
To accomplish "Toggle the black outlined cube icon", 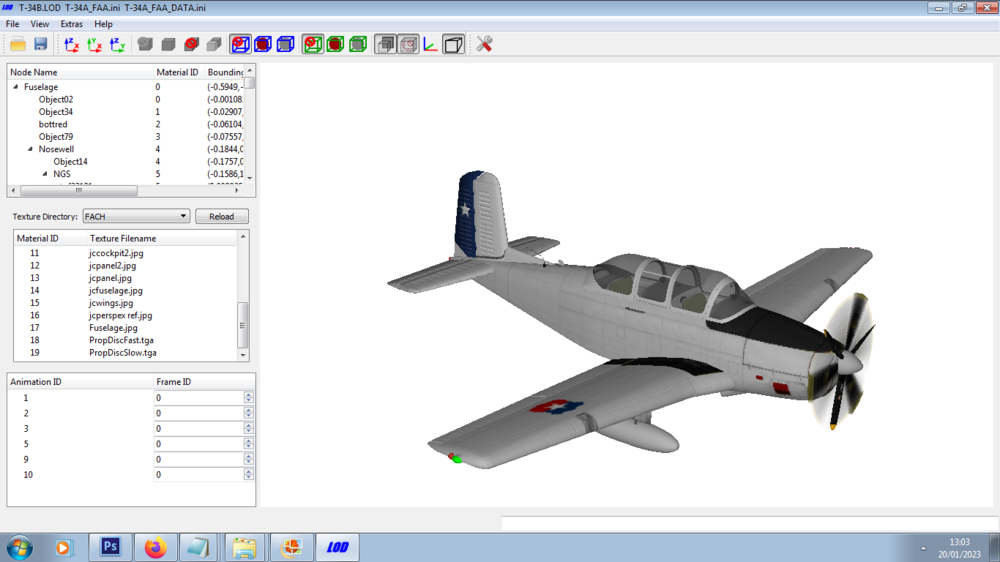I will [453, 44].
